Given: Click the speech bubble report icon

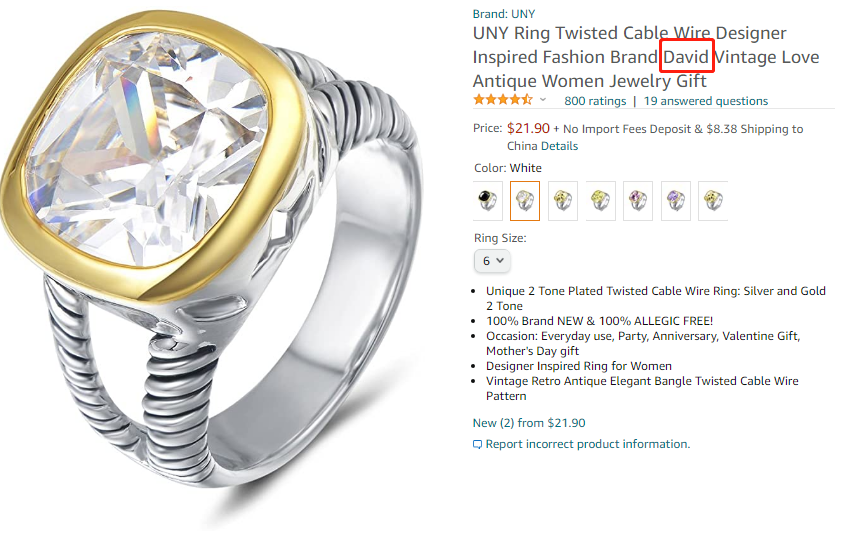Looking at the screenshot, I should click(478, 444).
